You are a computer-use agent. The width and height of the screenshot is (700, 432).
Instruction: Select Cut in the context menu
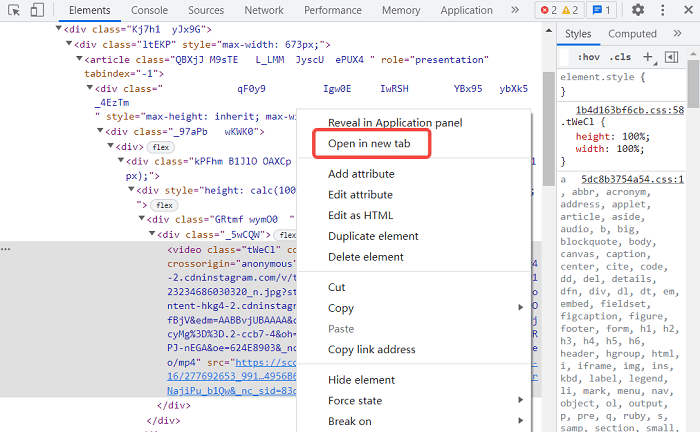[337, 287]
